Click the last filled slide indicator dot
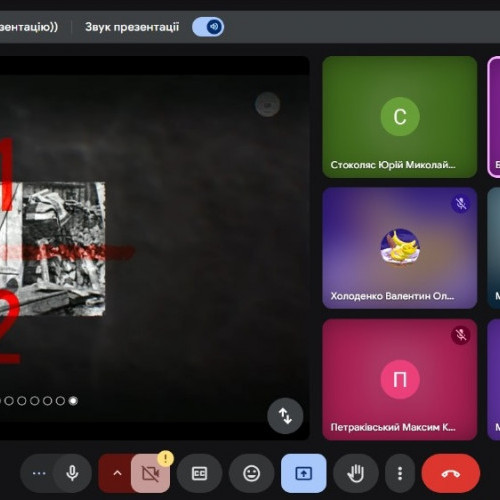 point(73,401)
